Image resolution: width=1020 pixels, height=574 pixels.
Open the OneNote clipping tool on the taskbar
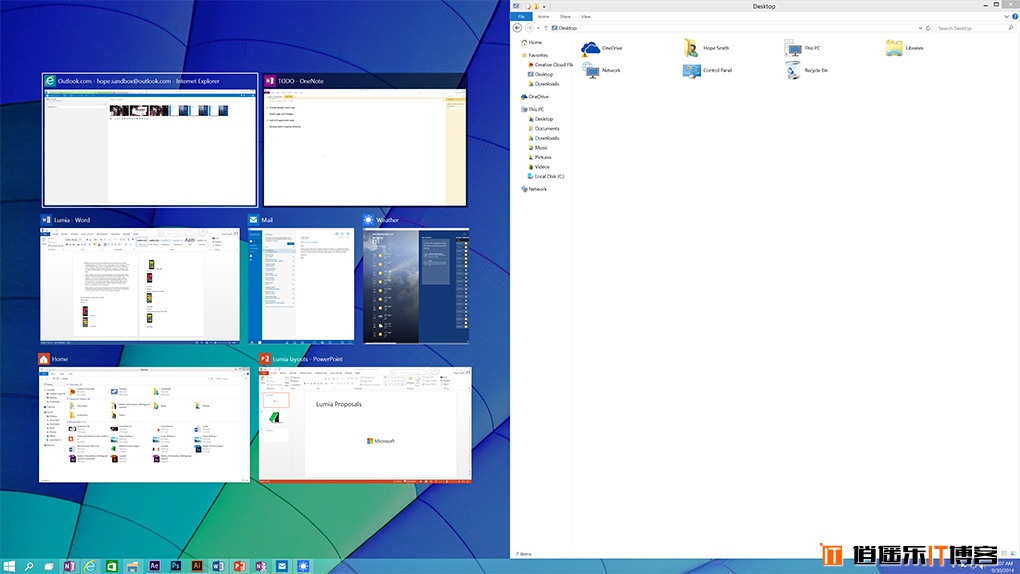coord(260,566)
